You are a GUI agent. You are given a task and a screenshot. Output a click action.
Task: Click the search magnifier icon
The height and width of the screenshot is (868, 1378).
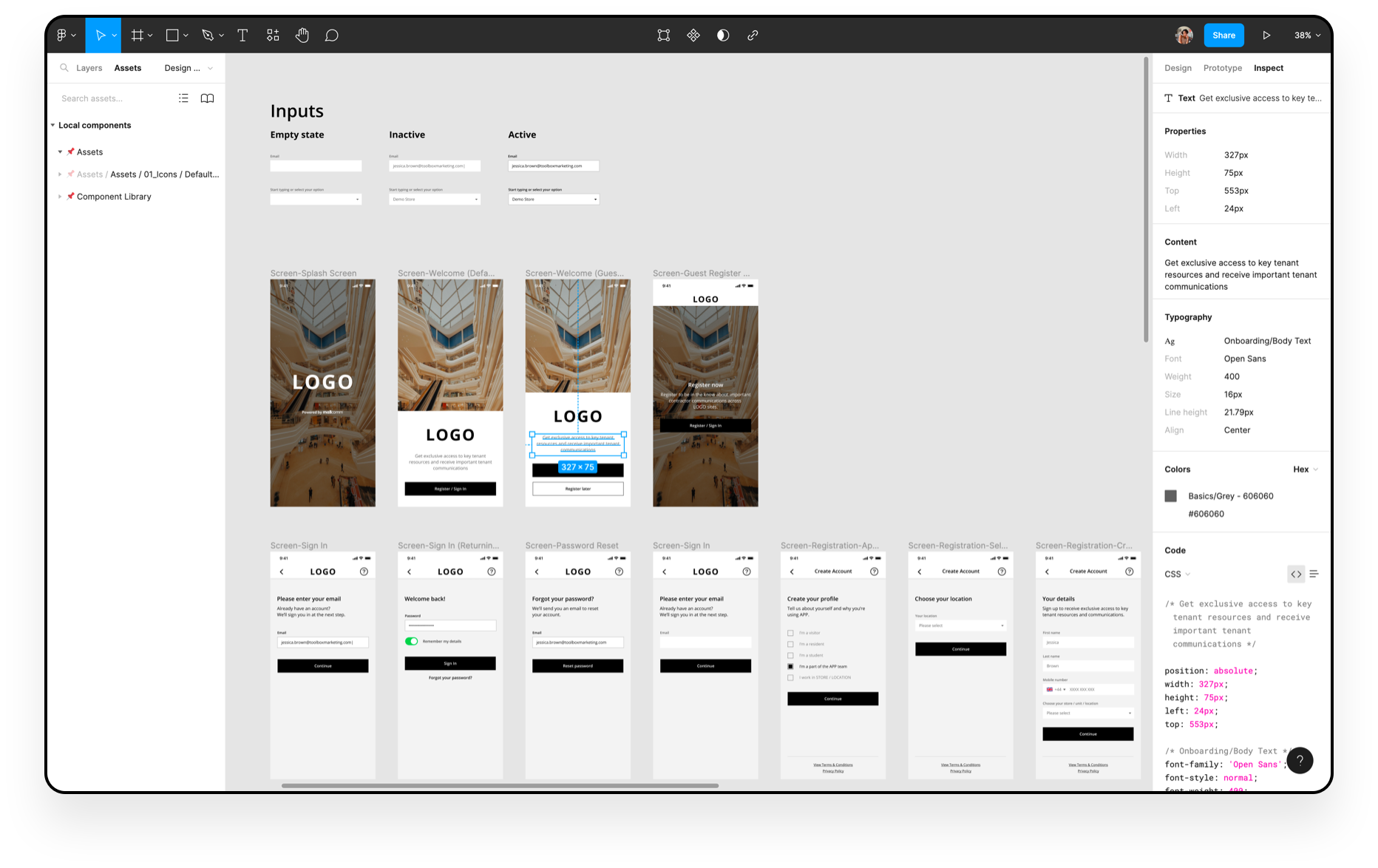tap(64, 67)
